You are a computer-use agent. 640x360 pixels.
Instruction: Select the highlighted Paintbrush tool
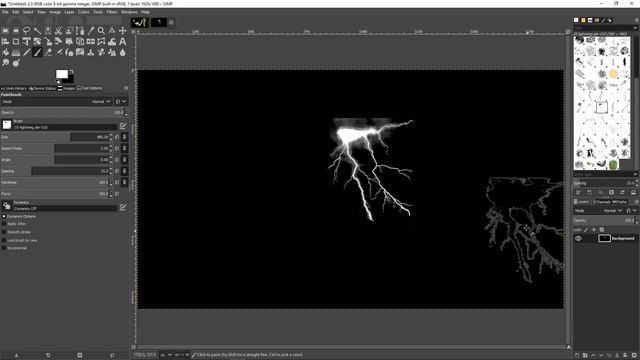click(x=38, y=53)
